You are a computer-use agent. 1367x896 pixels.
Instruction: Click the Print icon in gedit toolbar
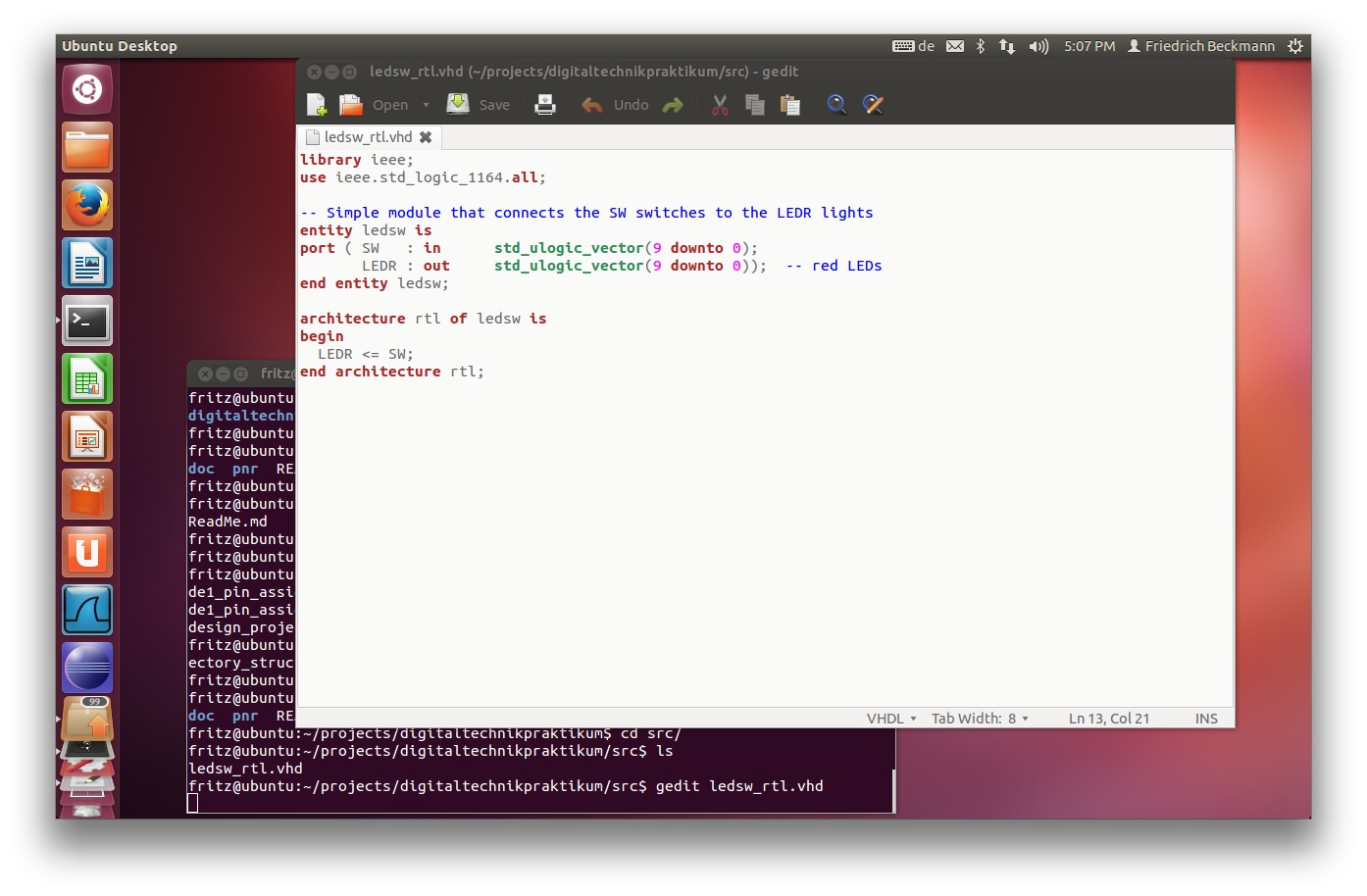tap(545, 105)
